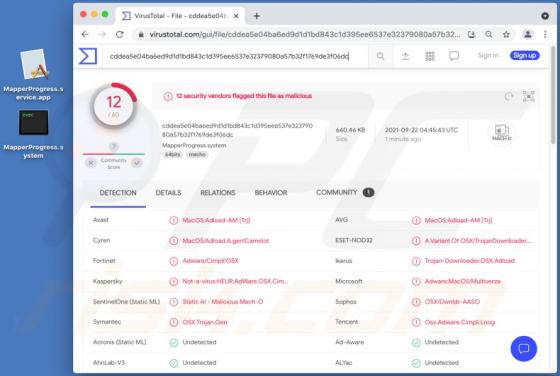Click the Acronis (Static ML) vendor name
Image resolution: width=560 pixels, height=376 pixels.
[119, 342]
